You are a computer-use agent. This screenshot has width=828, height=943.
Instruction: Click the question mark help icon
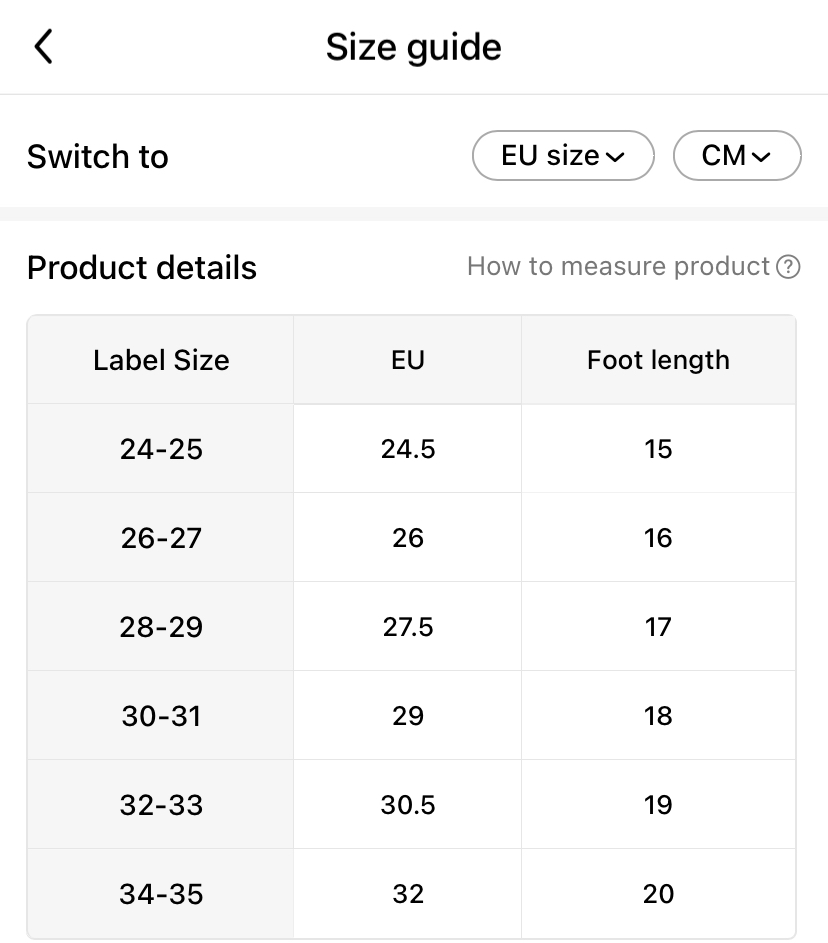(789, 267)
